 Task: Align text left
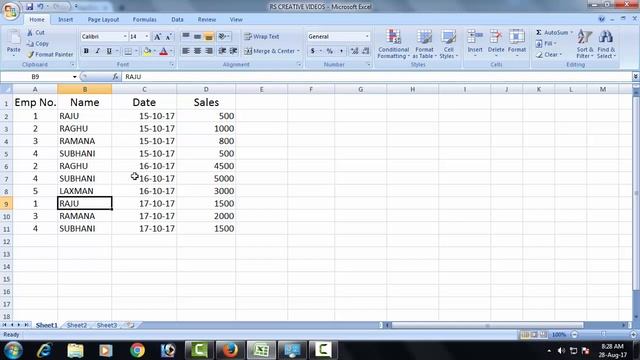[x=186, y=51]
